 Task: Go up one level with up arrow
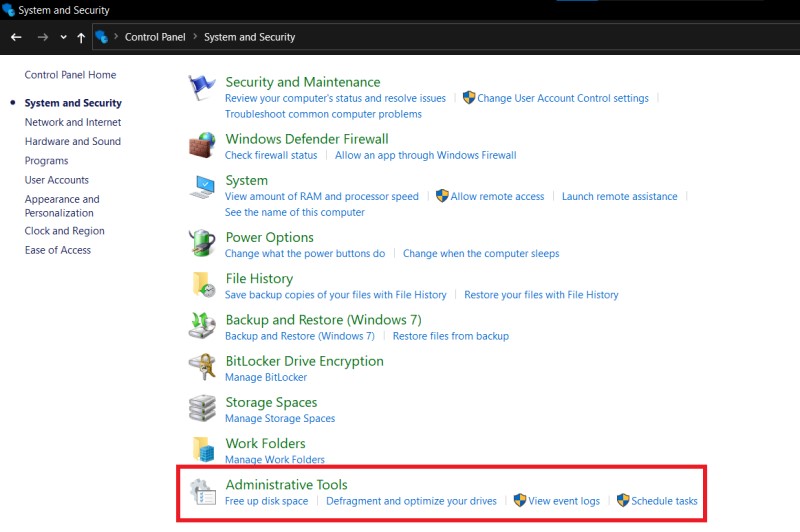(81, 37)
